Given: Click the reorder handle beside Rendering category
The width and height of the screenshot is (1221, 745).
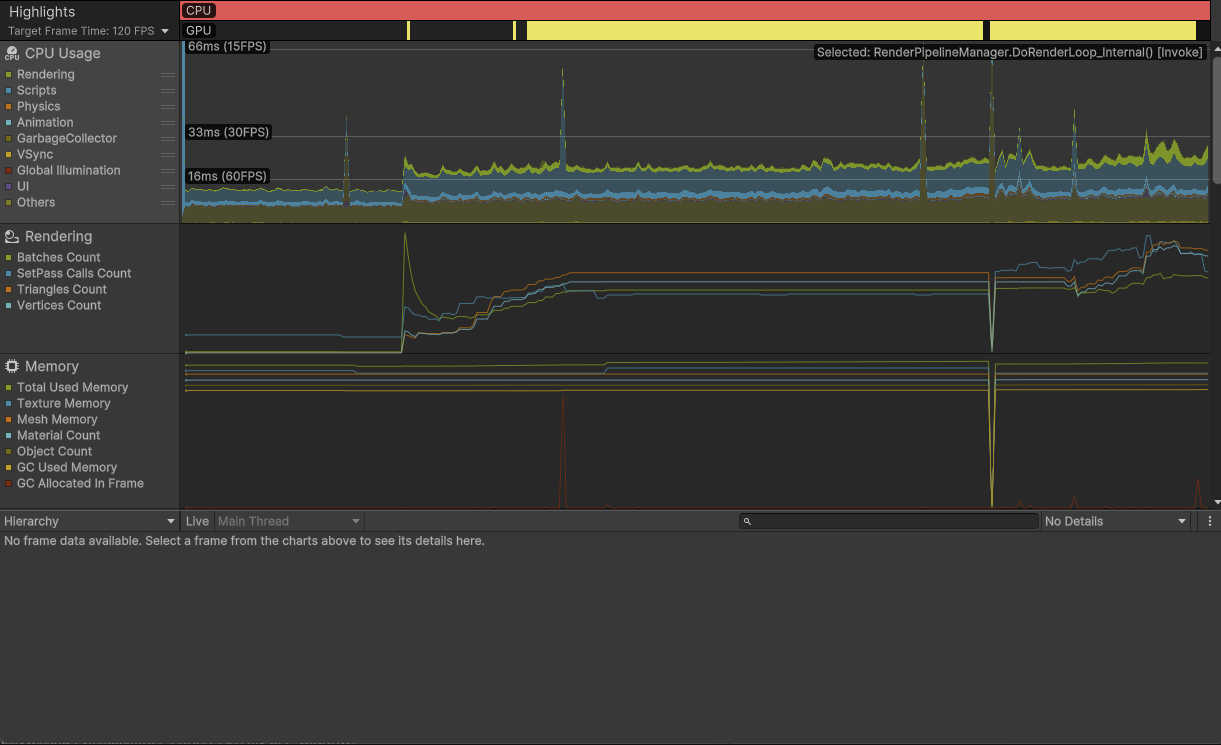Looking at the screenshot, I should 168,75.
